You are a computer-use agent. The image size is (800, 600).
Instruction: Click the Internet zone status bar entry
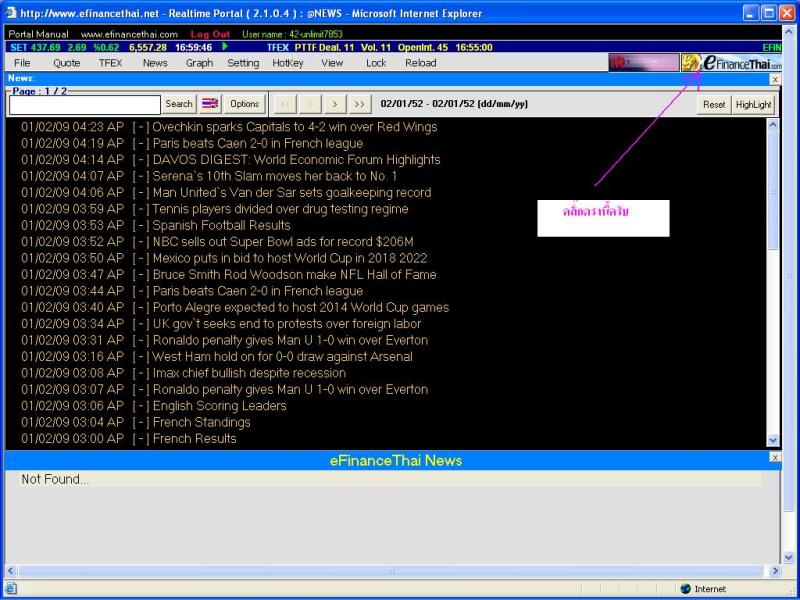[704, 589]
